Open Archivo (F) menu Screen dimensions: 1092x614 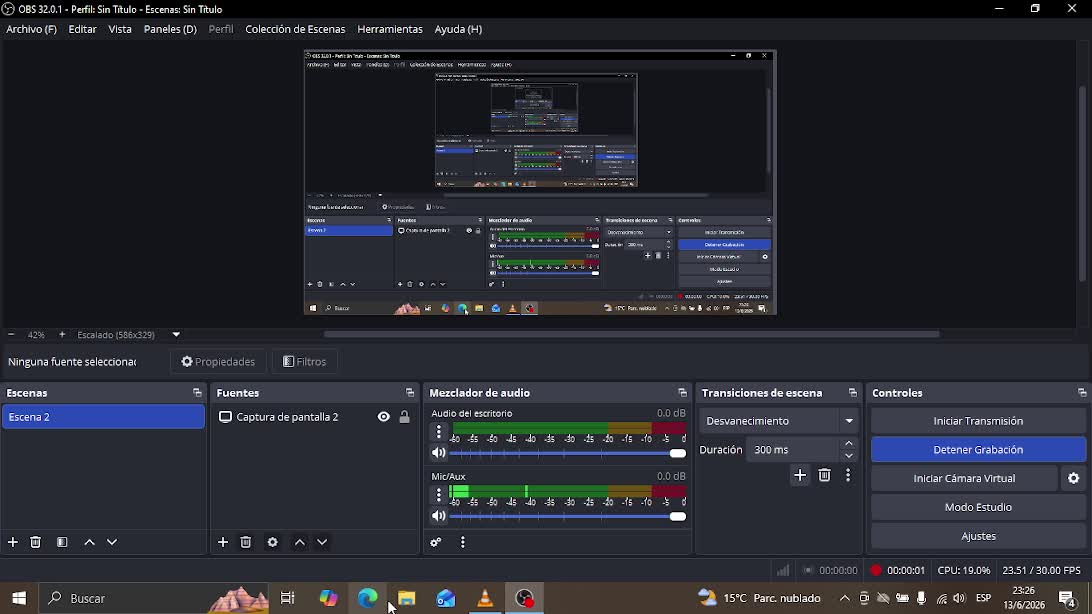[x=31, y=29]
